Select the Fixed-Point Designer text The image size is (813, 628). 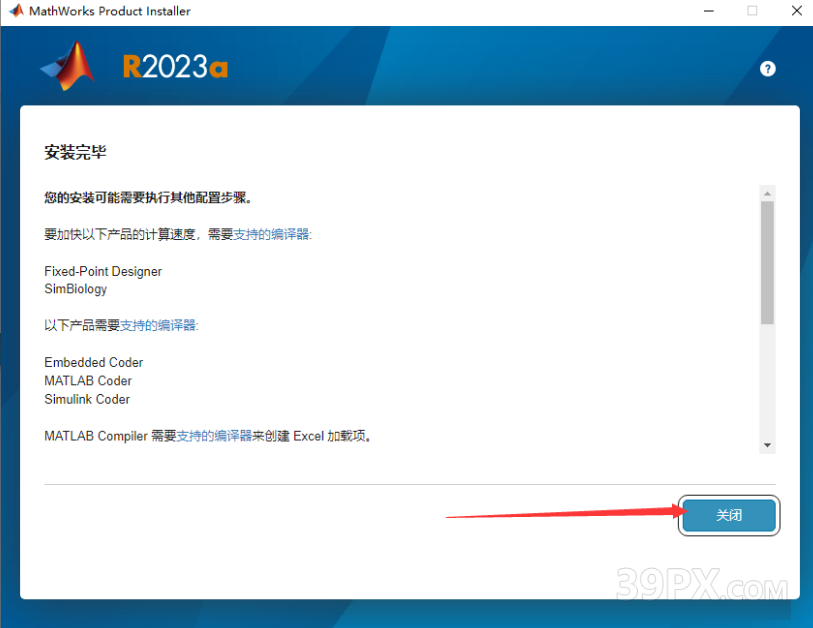point(103,271)
